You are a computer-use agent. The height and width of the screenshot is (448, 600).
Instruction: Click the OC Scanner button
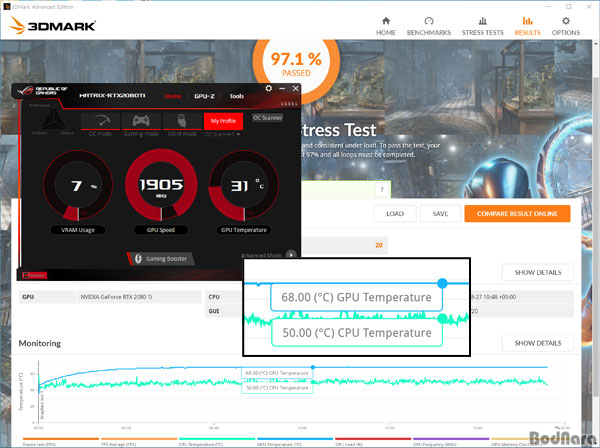coord(267,118)
